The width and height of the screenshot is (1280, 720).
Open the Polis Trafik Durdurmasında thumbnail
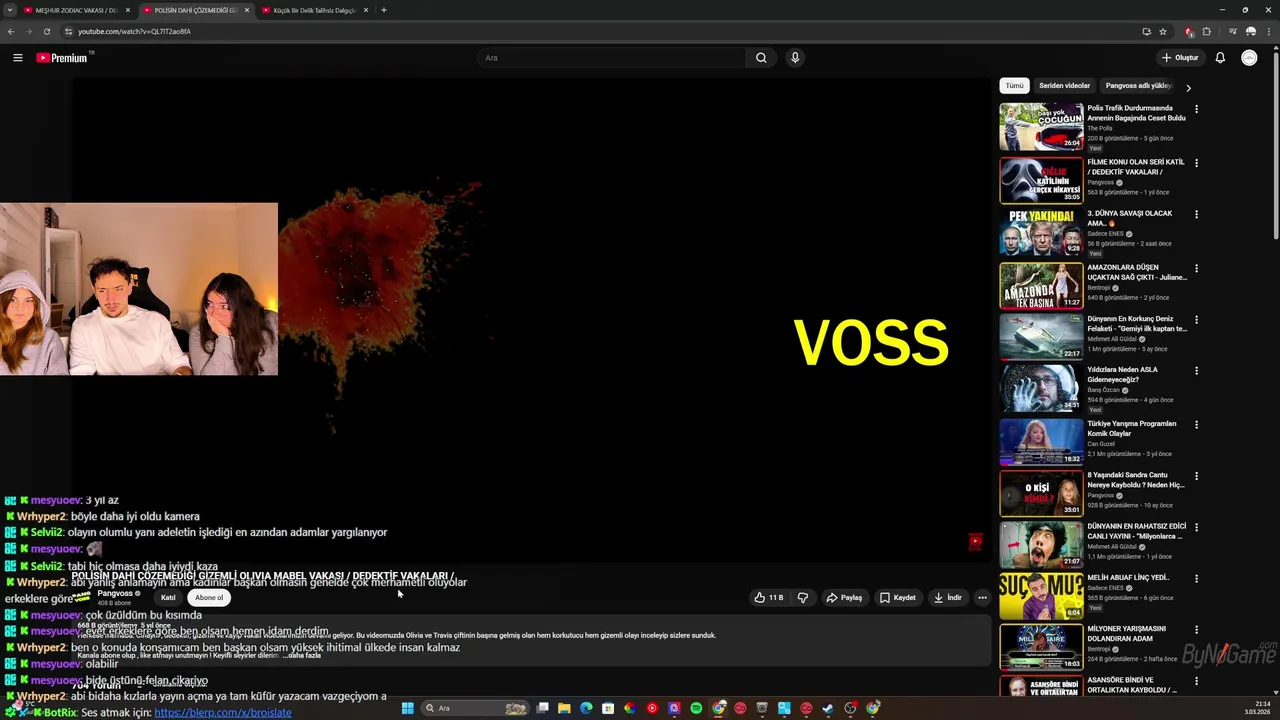1041,126
